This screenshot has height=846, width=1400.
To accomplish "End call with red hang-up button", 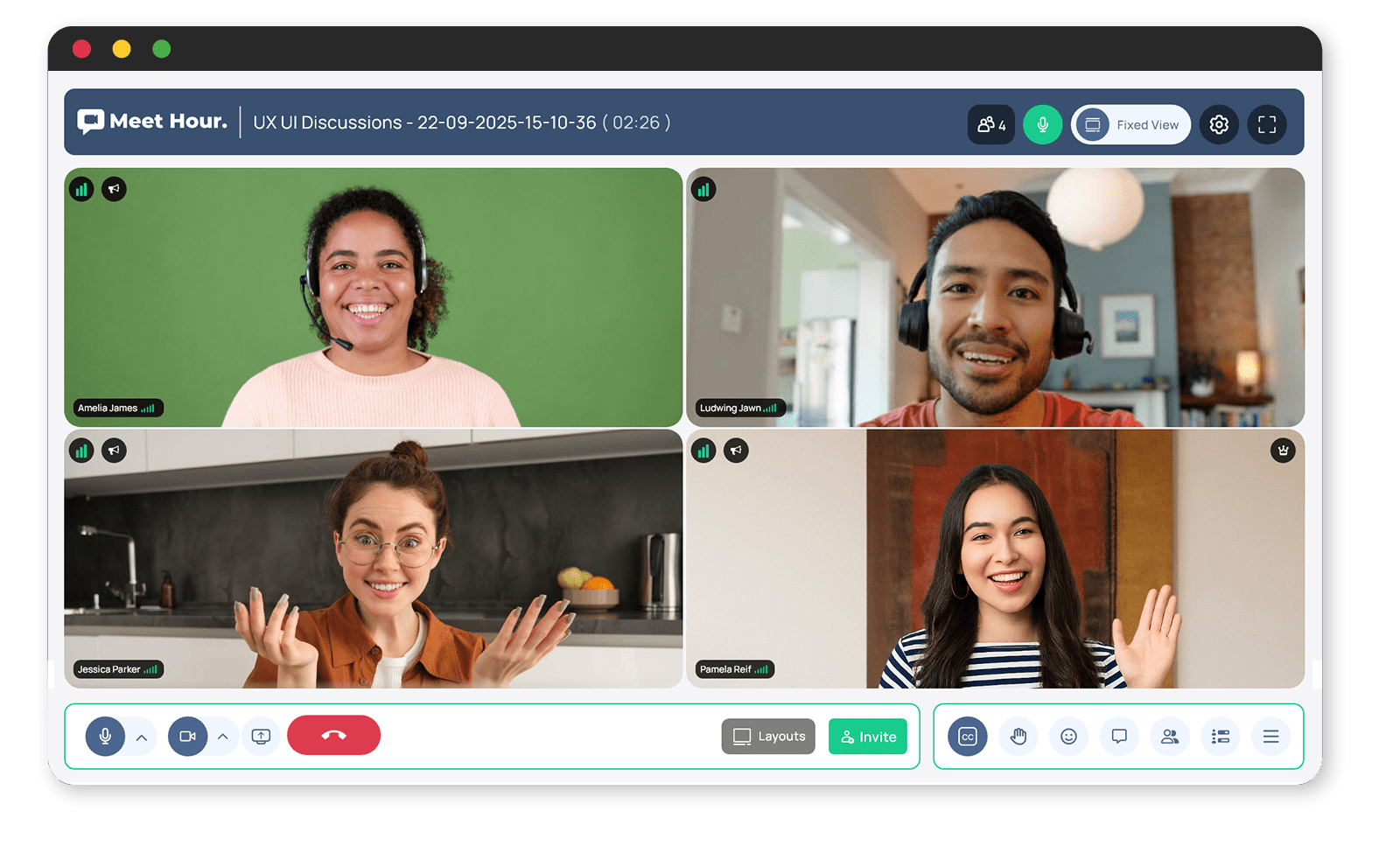I will coord(333,736).
